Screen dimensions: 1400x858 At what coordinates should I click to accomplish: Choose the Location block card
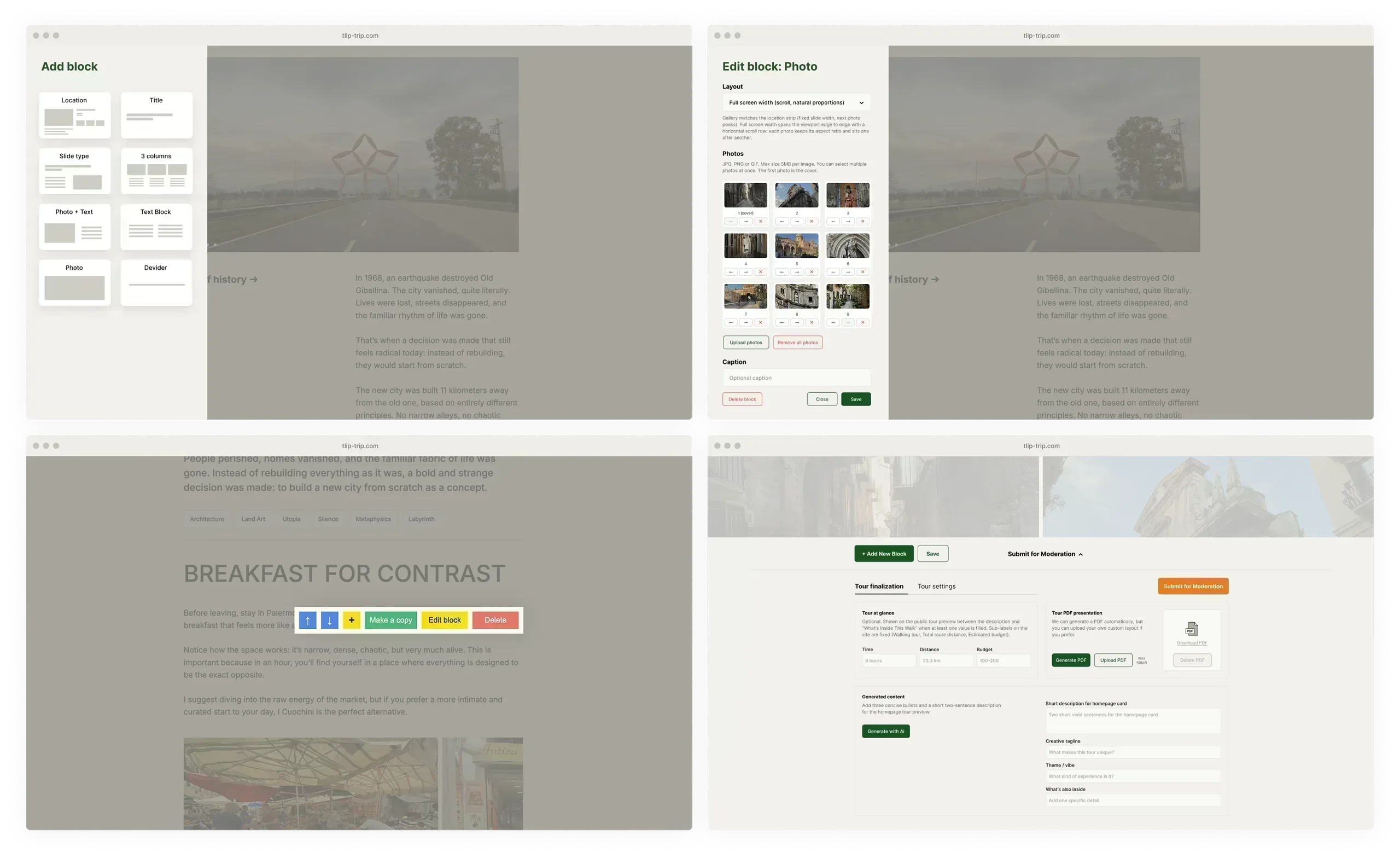(74, 115)
